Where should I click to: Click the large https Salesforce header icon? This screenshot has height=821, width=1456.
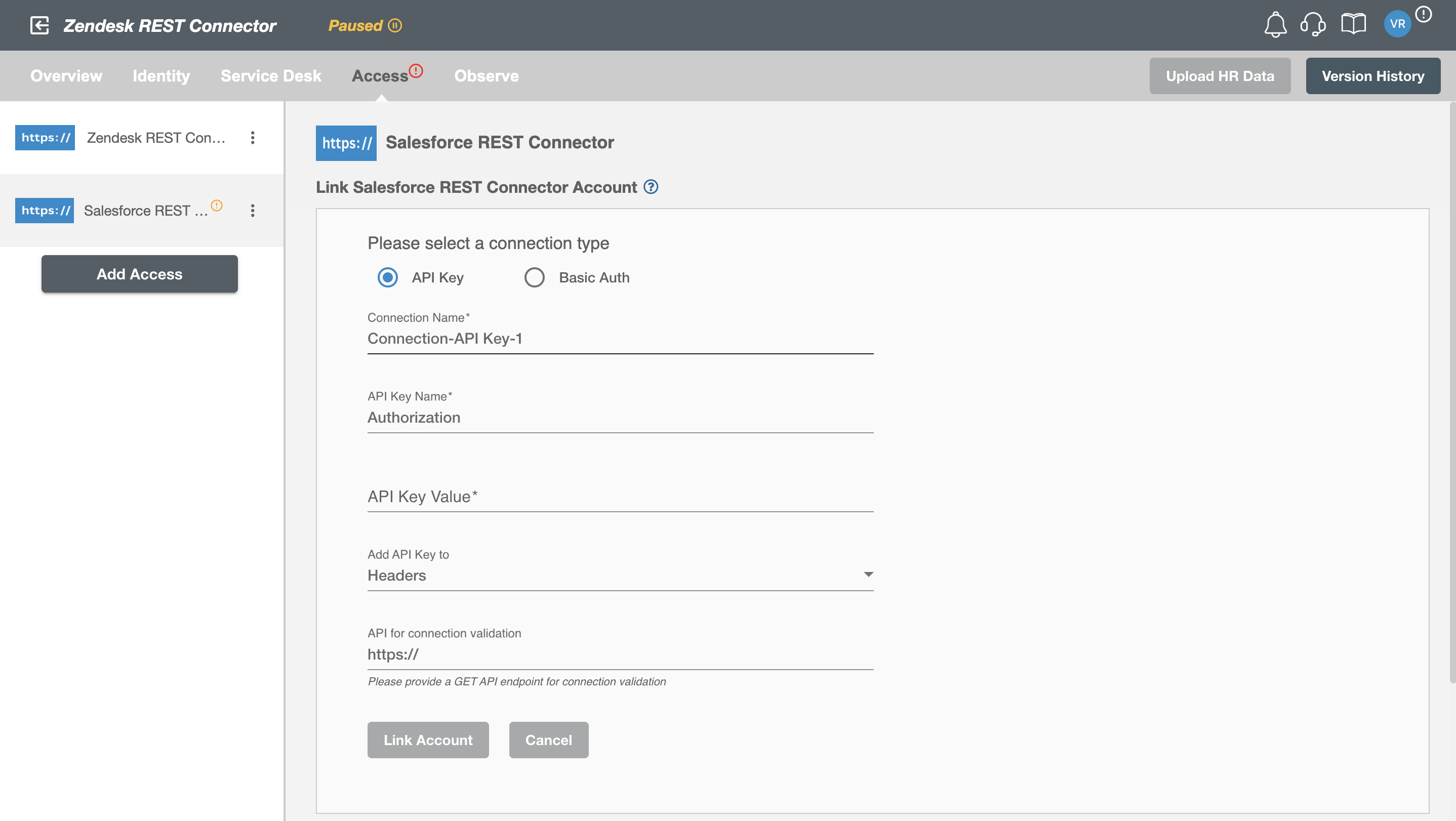[346, 143]
